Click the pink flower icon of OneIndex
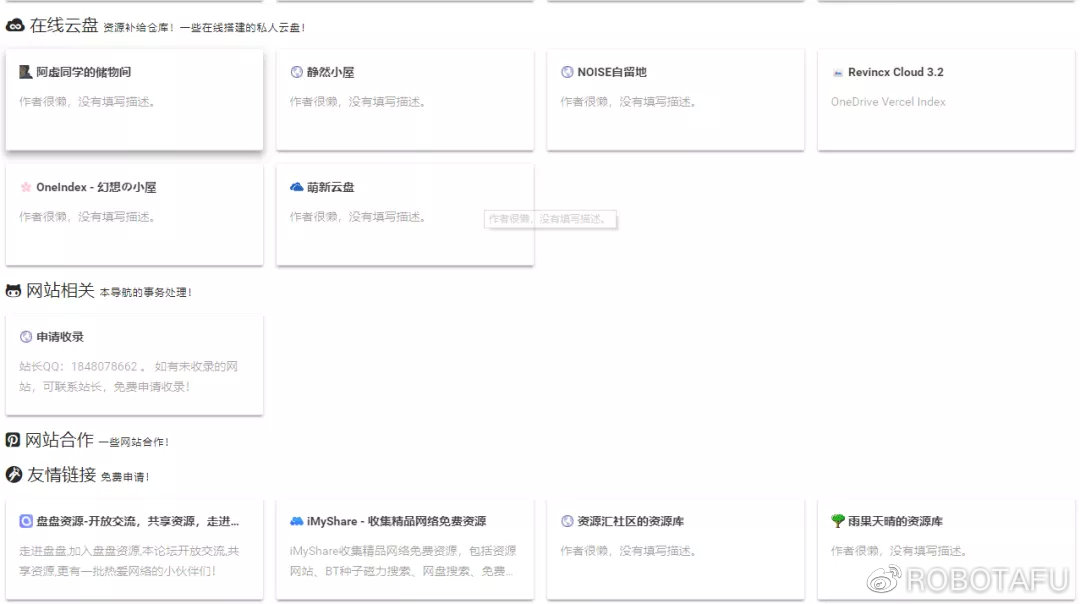The height and width of the screenshot is (604, 1080). [x=25, y=187]
